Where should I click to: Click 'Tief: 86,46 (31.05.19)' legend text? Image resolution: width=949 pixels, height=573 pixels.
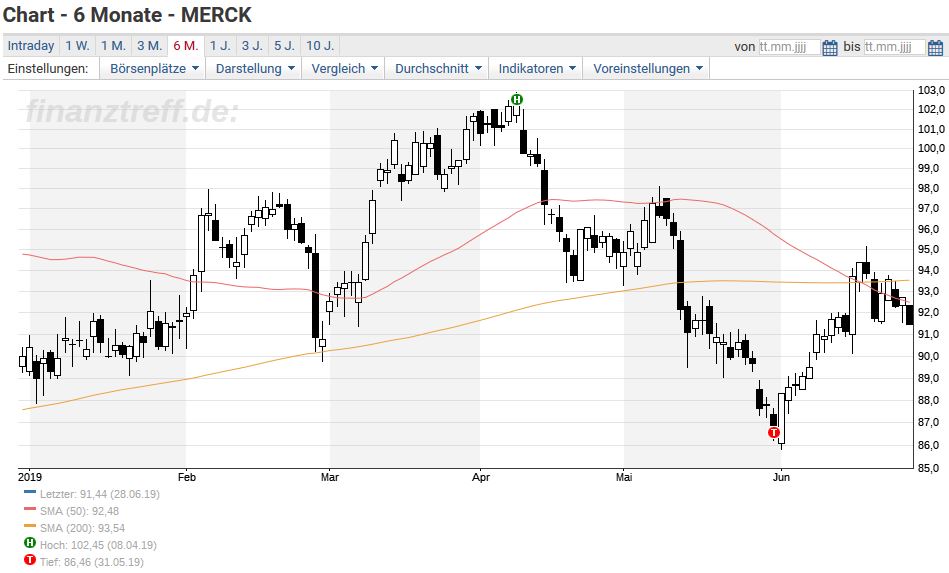92,562
